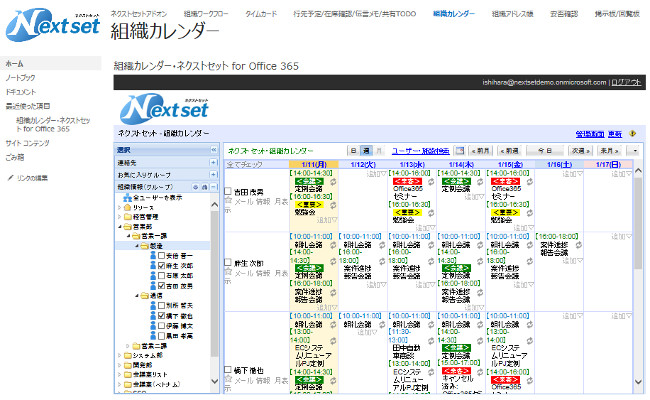Click the recurrence icon on 吉田 茂男's 1/15 14:00 seminar
The image size is (650, 400).
[529, 182]
